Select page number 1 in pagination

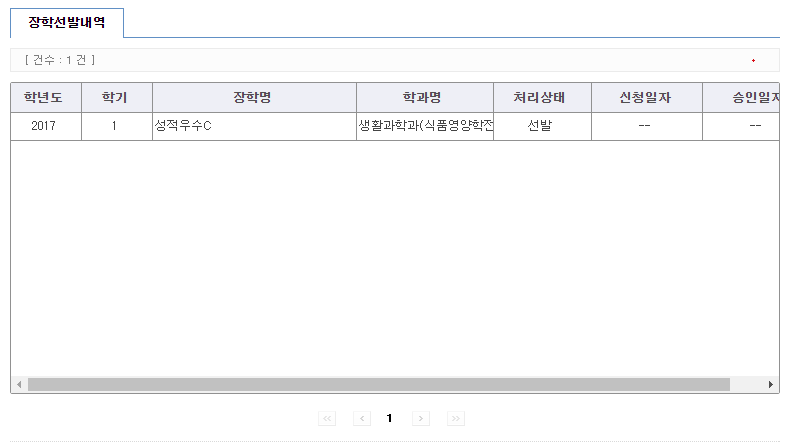pyautogui.click(x=389, y=419)
